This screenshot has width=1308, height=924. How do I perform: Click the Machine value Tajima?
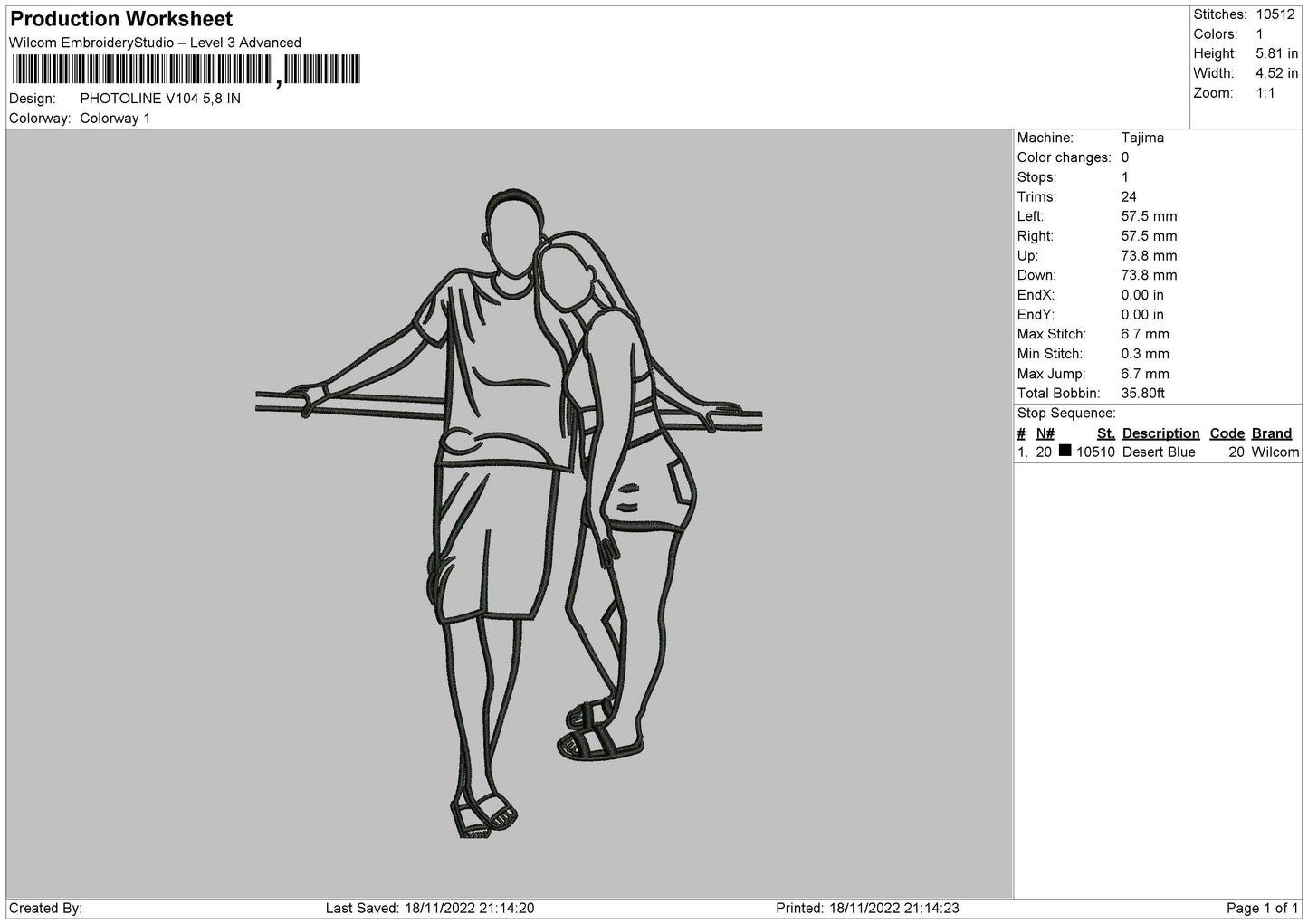[x=1142, y=138]
